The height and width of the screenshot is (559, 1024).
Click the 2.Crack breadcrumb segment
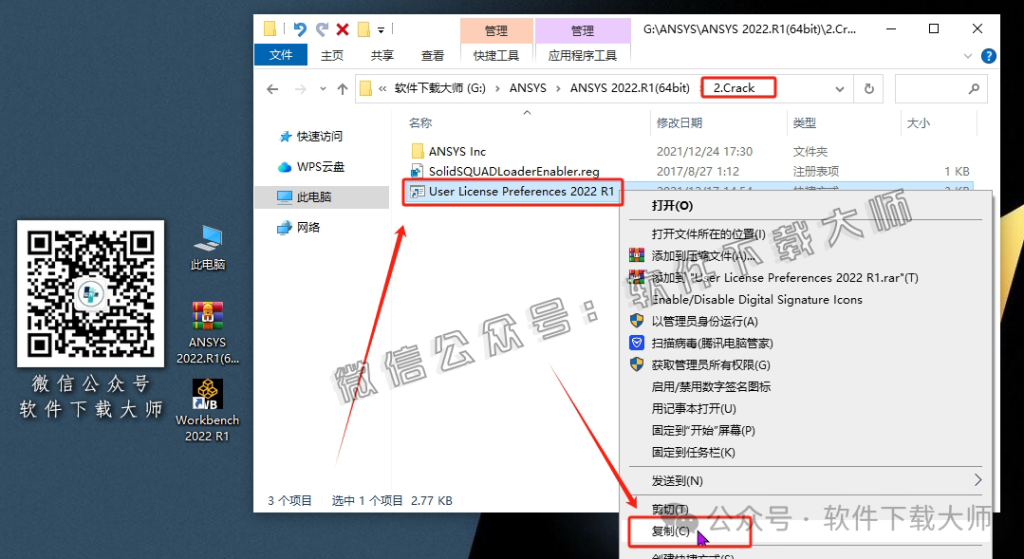(734, 88)
